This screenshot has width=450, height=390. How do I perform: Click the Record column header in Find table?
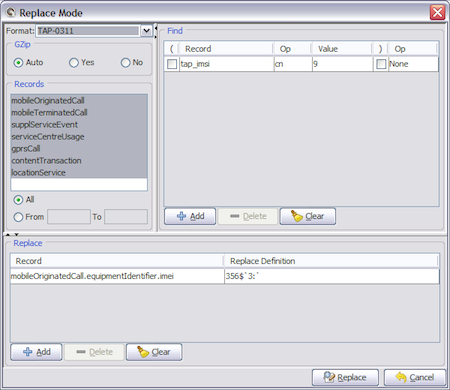(226, 49)
